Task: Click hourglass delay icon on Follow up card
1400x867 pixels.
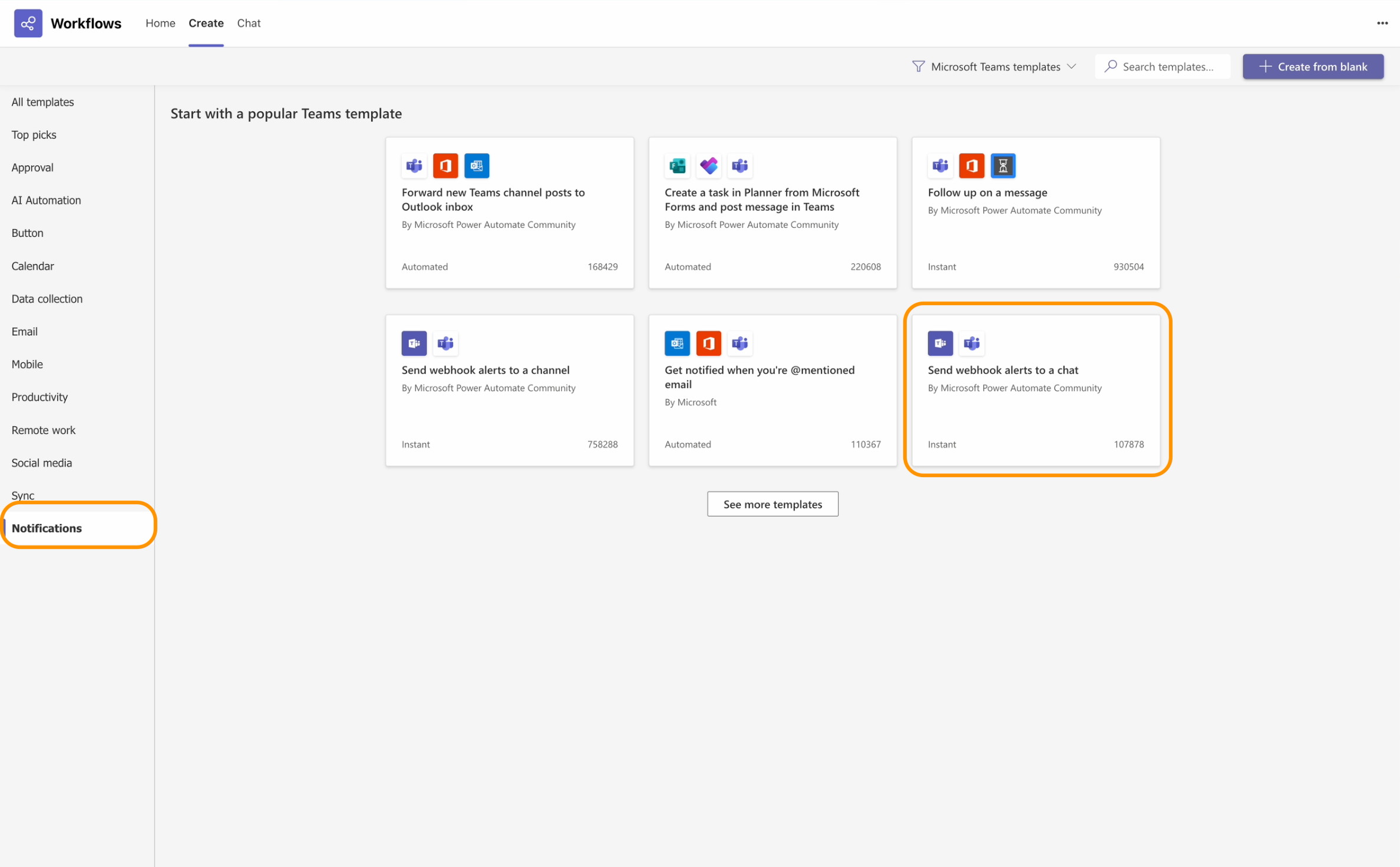Action: coord(1002,166)
